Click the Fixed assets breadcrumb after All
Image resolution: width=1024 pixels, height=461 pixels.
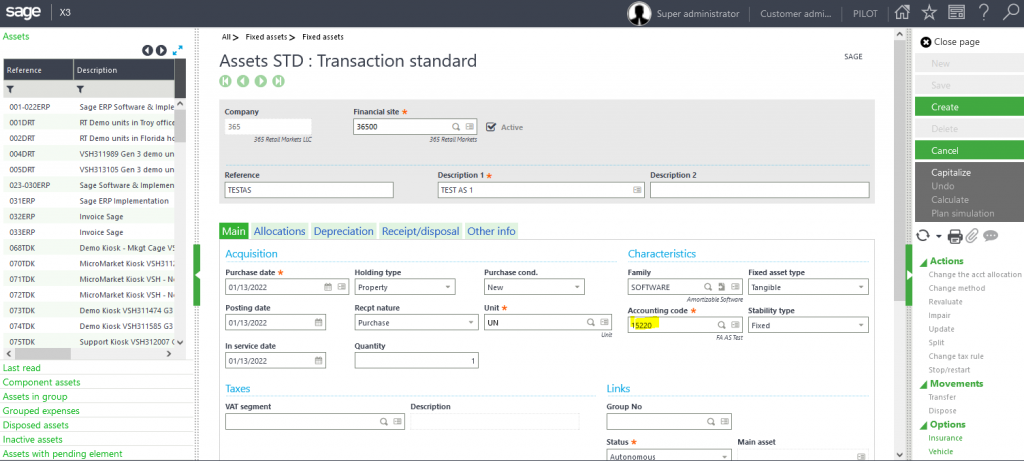point(266,37)
